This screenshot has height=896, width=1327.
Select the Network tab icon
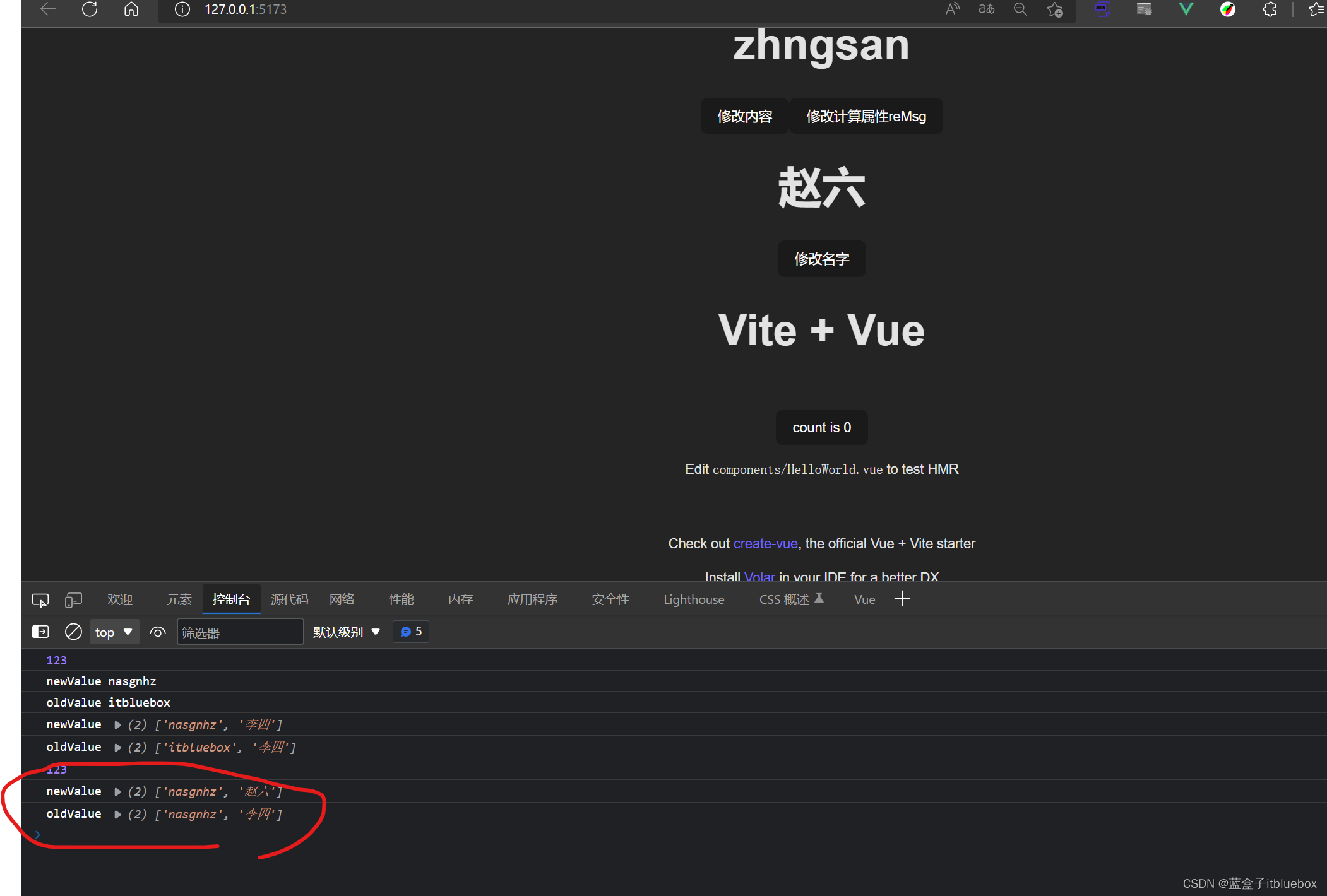(x=343, y=599)
